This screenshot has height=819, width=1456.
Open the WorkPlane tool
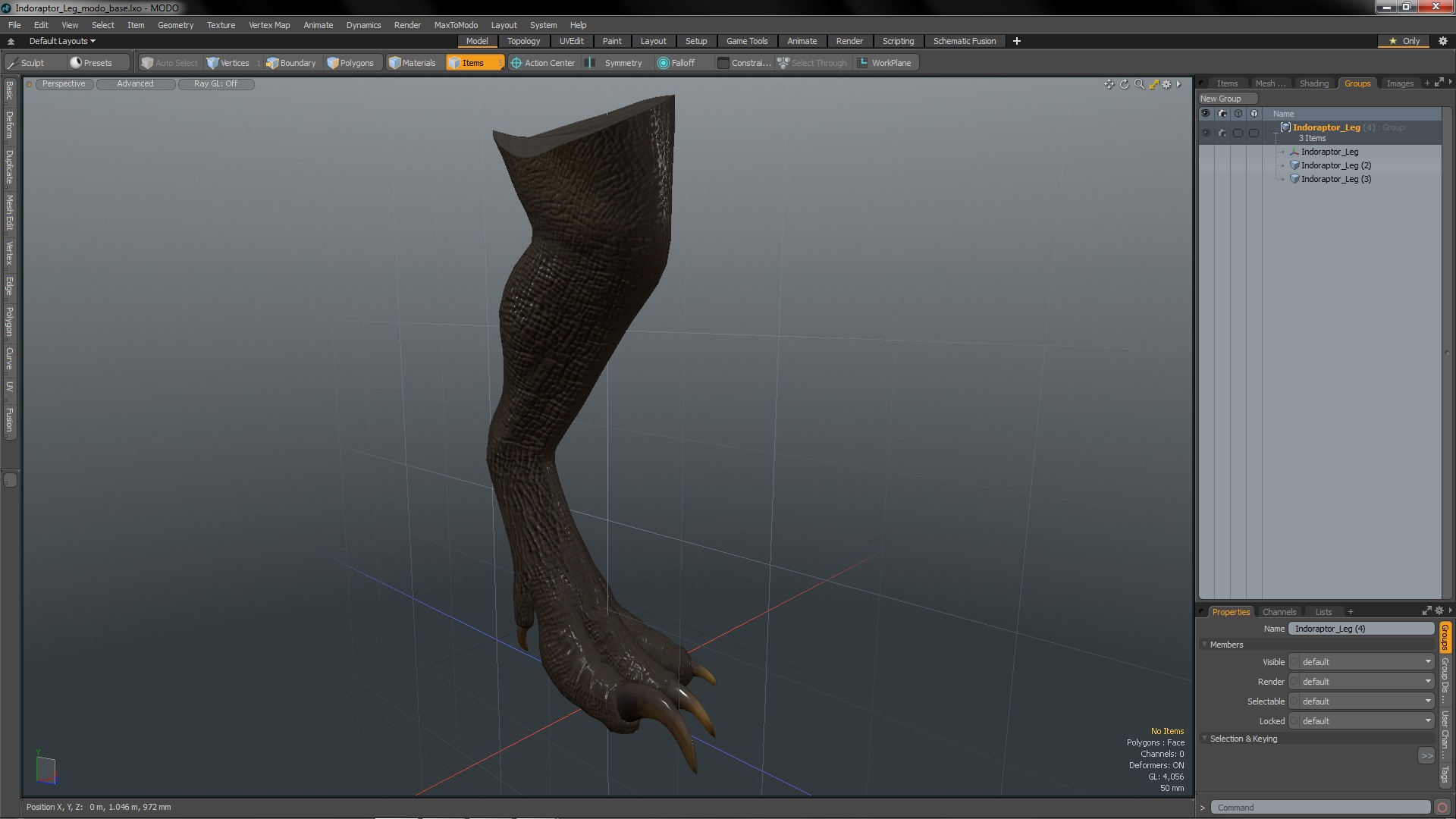pos(884,63)
